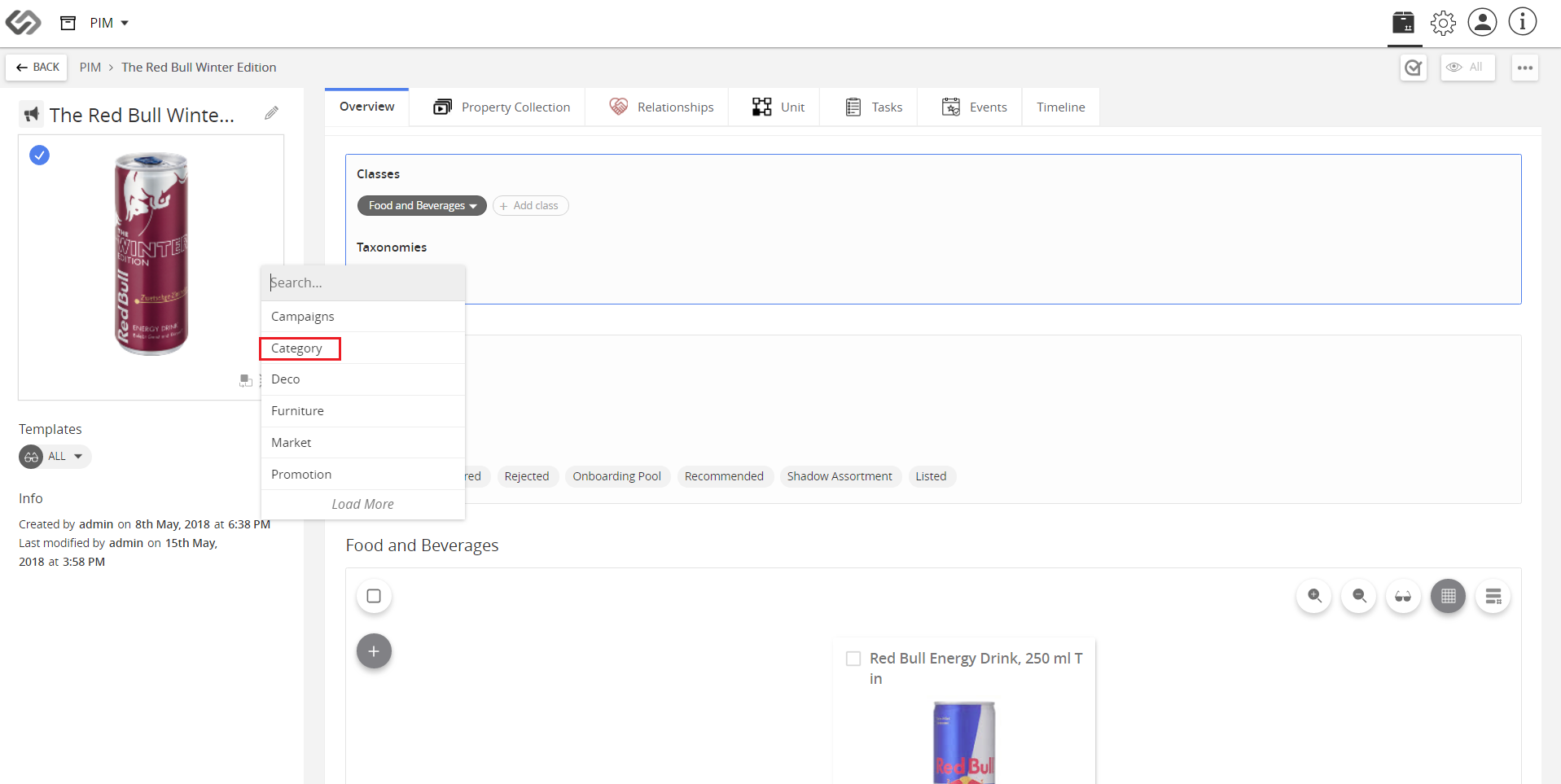Select the Rejected status chip
Image resolution: width=1561 pixels, height=784 pixels.
tap(527, 476)
